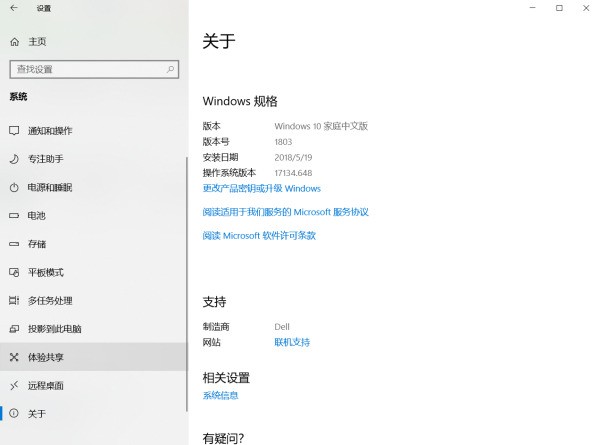Click the search magnifier icon
The width and height of the screenshot is (600, 445).
[x=170, y=69]
